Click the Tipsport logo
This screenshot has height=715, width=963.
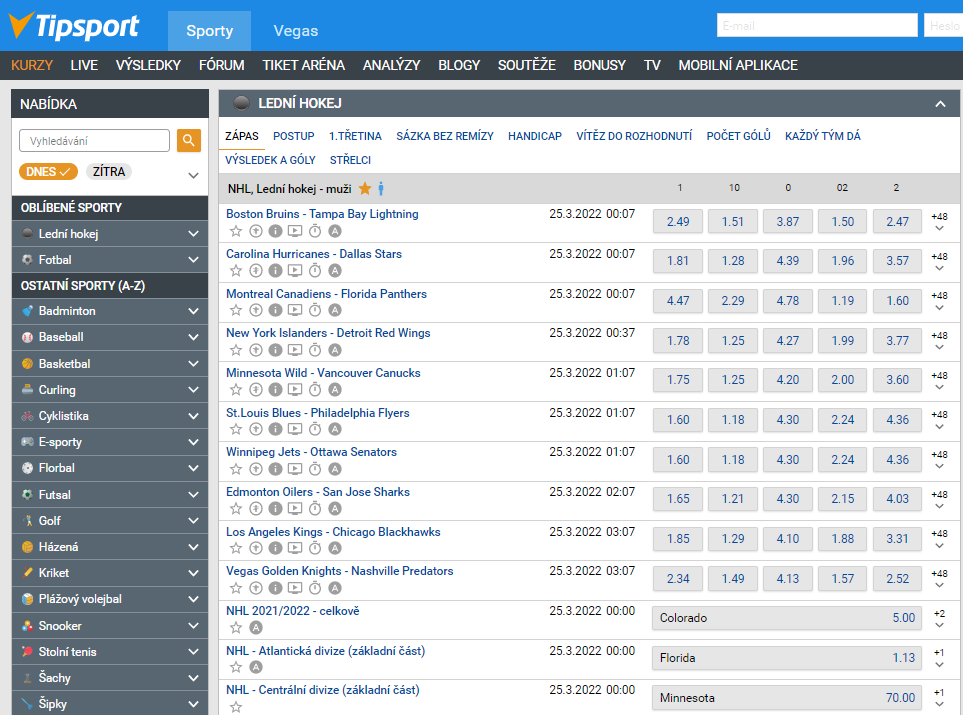coord(74,26)
